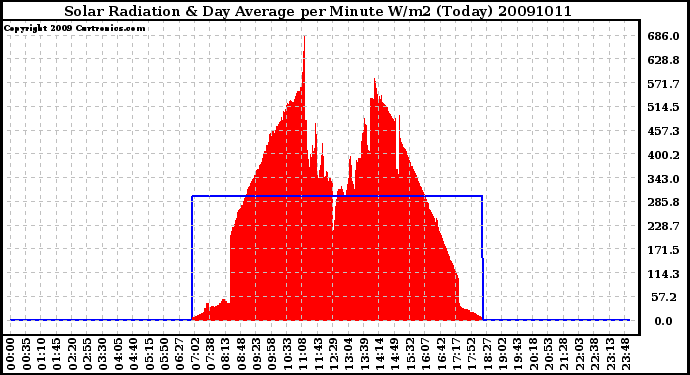The image size is (690, 375).
Task: Click the 00:35 time label
Action: [26, 354]
